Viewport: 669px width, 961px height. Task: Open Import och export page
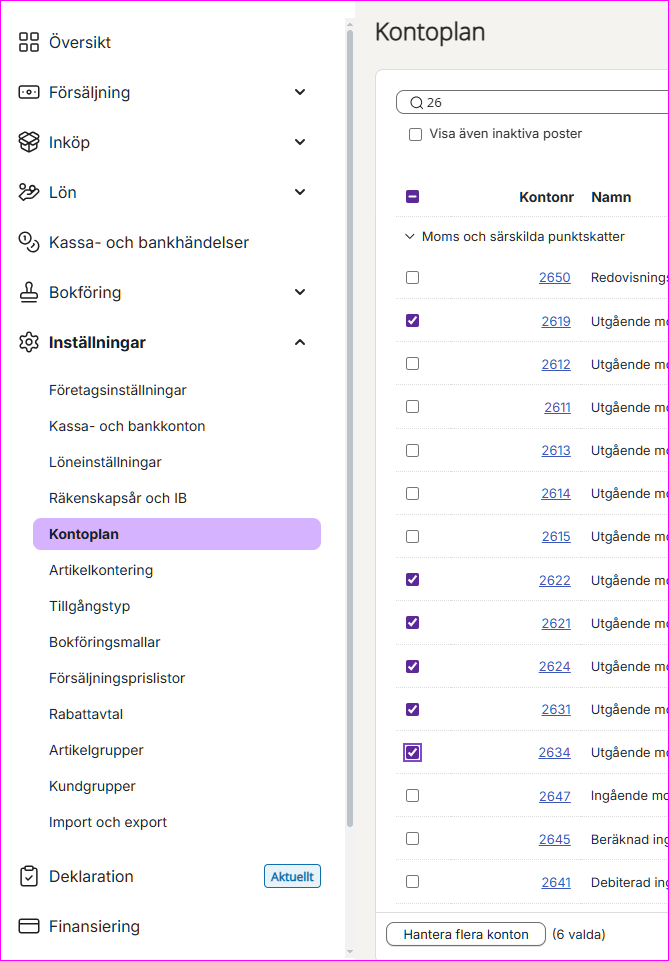click(108, 822)
